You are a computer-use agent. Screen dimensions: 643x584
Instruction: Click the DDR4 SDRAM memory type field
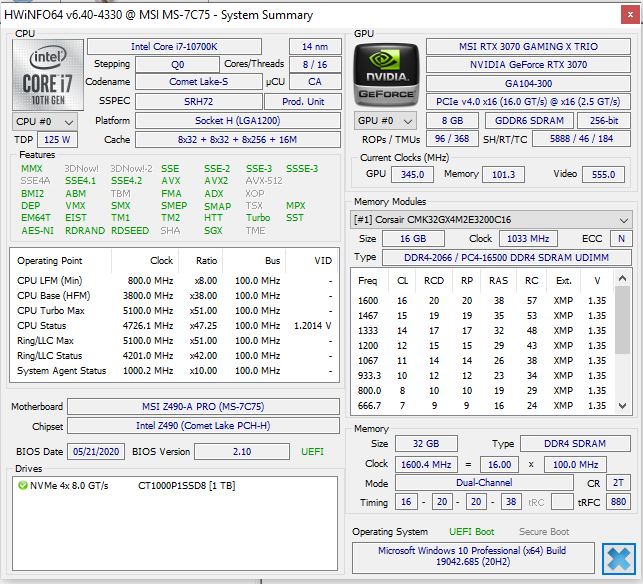[575, 444]
